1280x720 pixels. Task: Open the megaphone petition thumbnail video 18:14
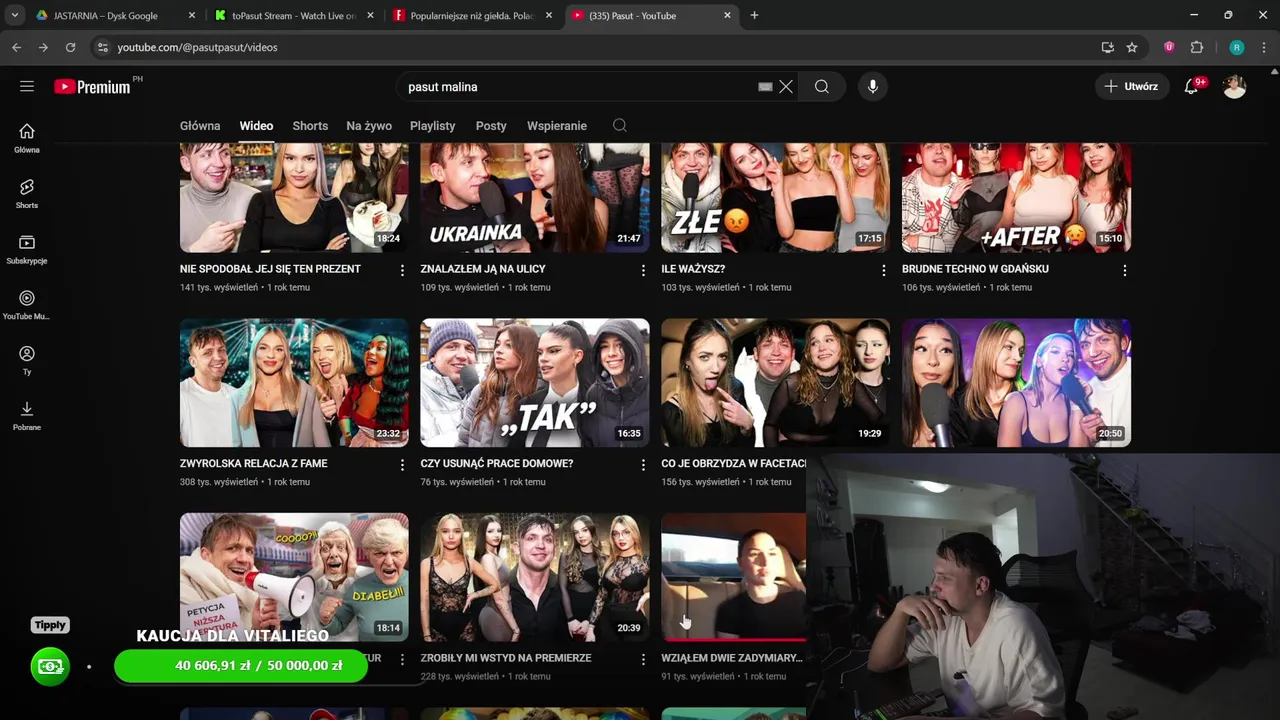coord(294,577)
